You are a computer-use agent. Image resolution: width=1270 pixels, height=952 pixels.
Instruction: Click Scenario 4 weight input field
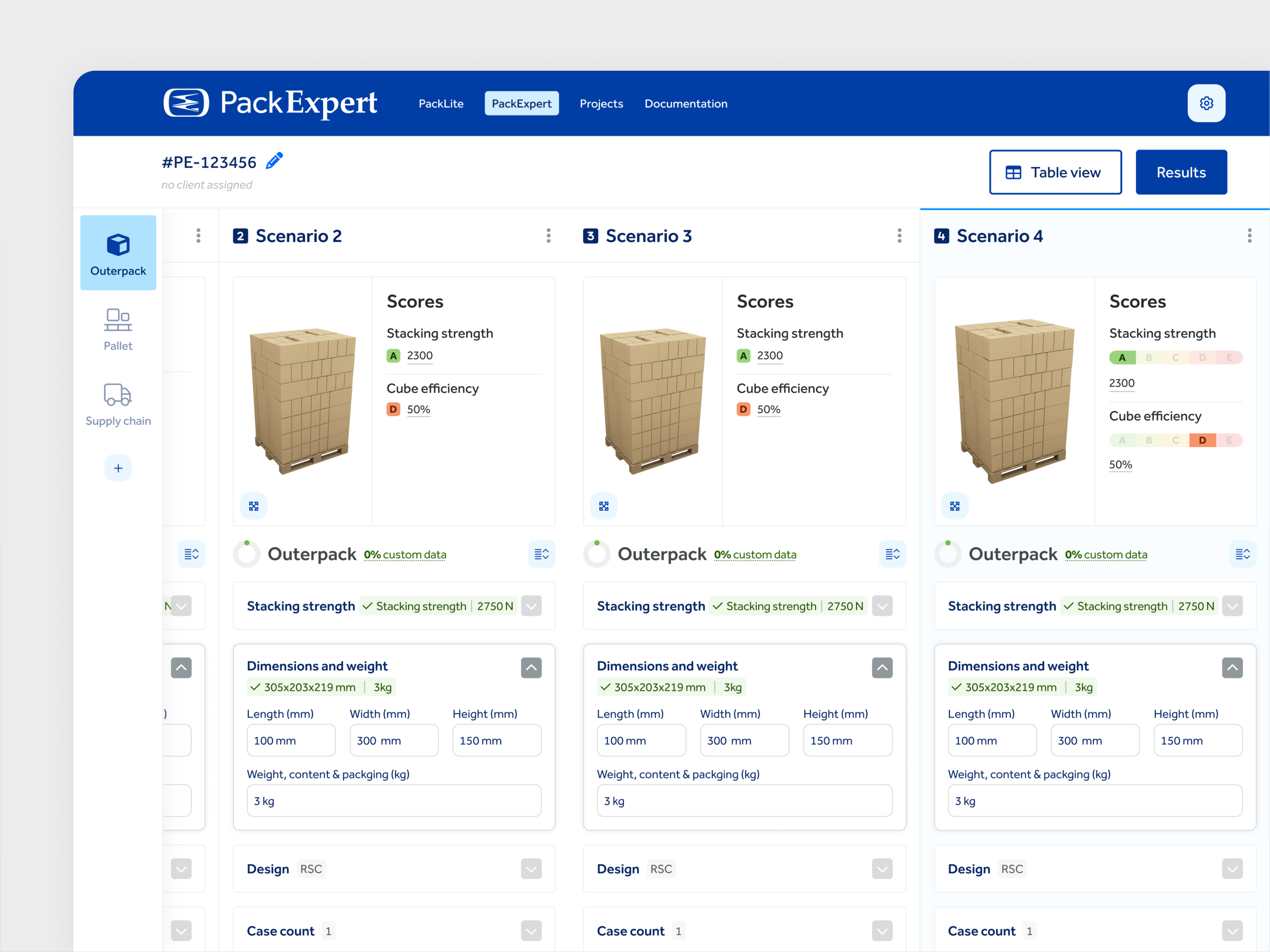(x=1095, y=801)
